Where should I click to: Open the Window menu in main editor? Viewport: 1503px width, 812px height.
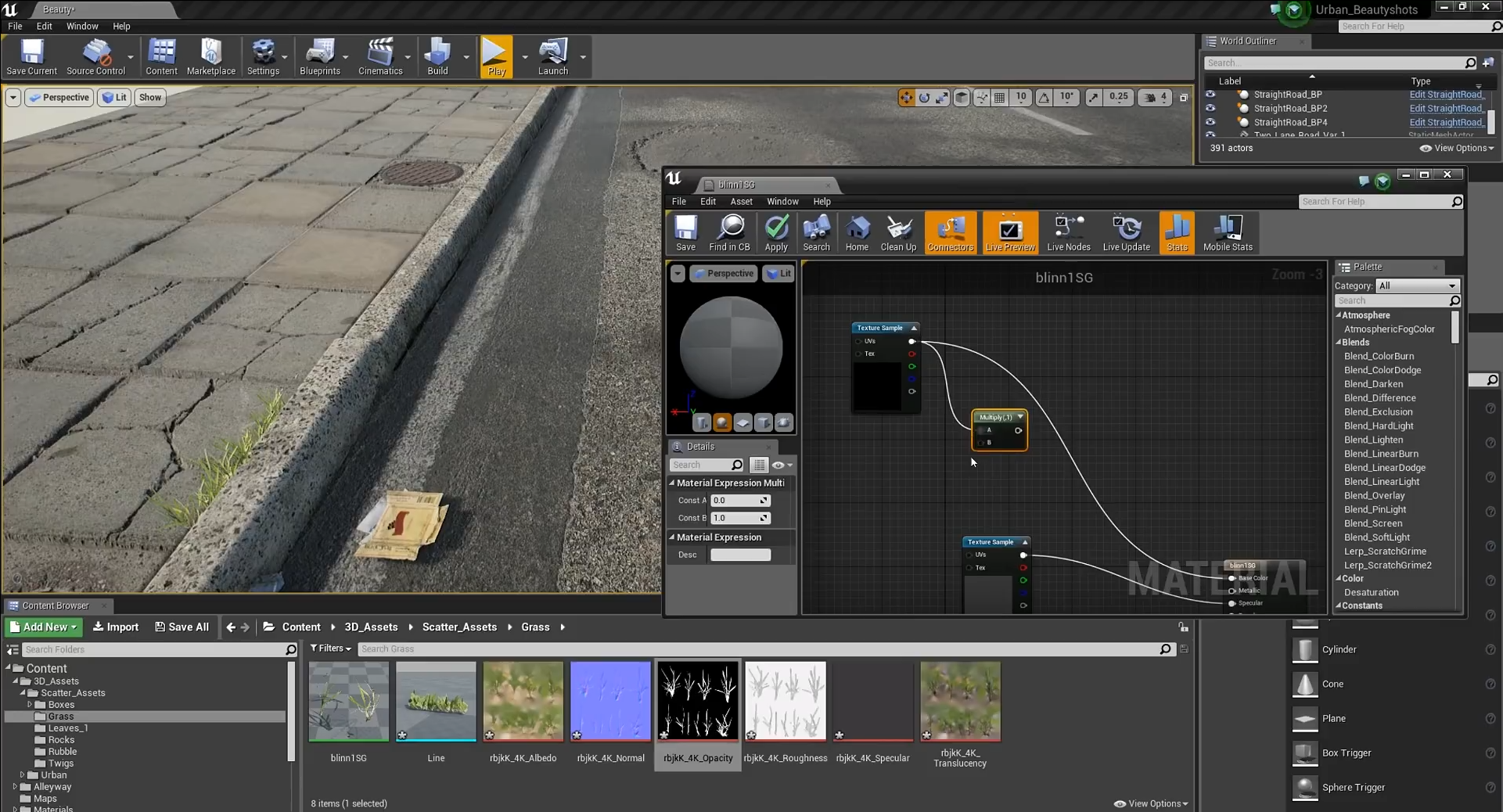(82, 26)
